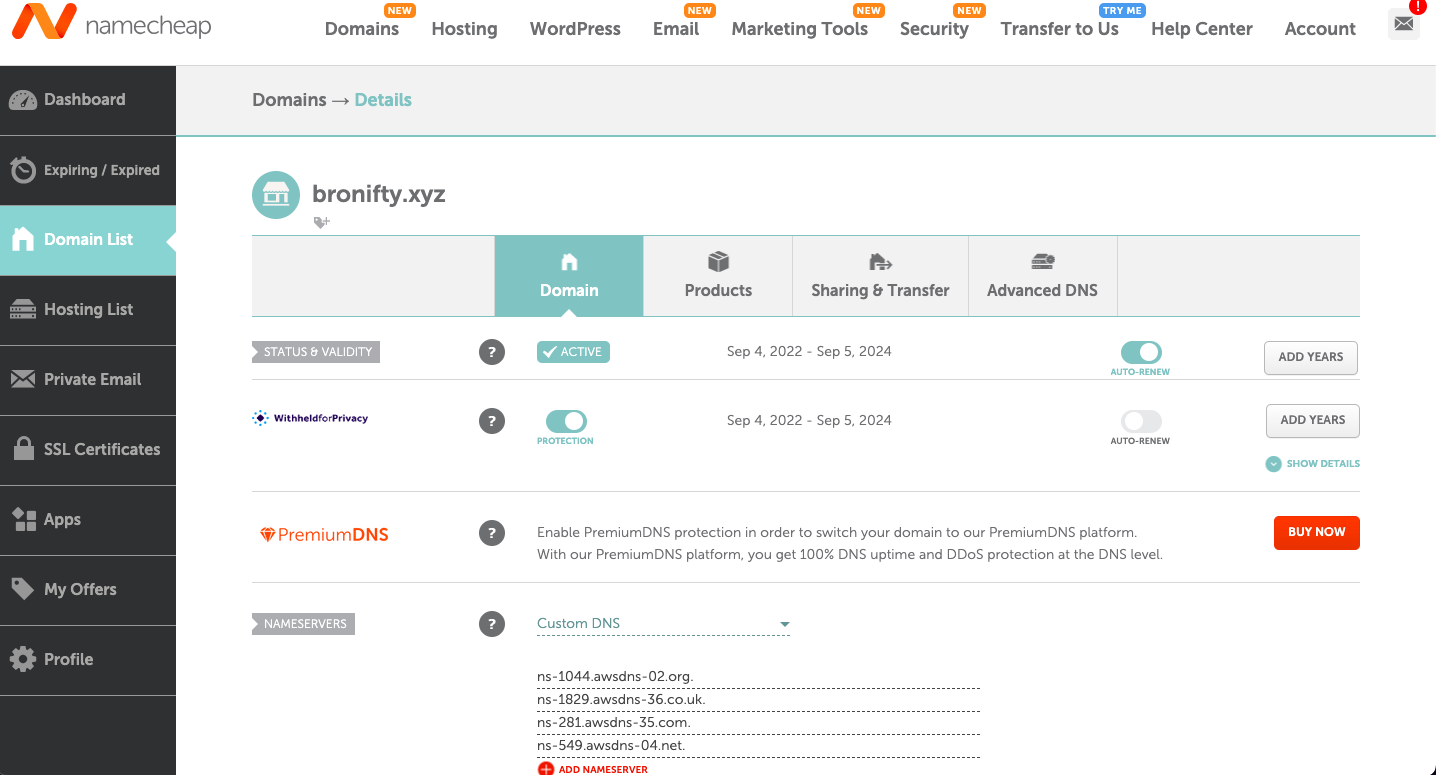Add nameserver using Add Nameserver link

594,768
